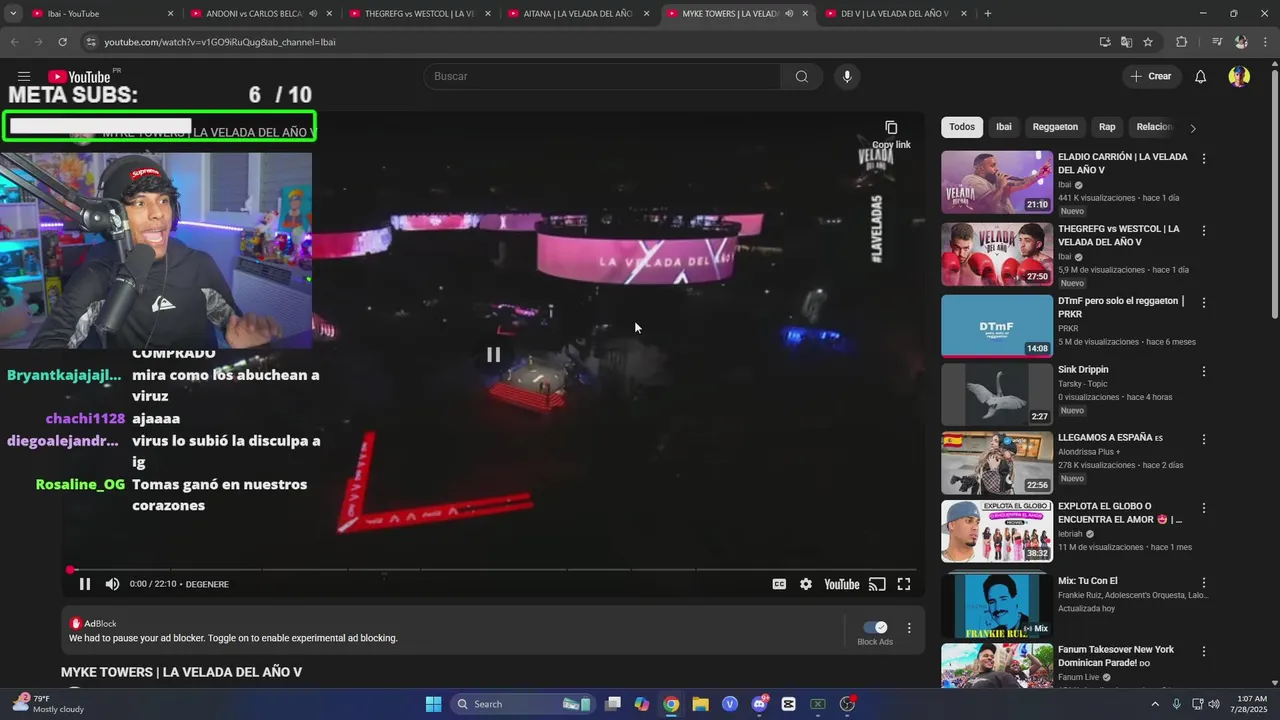Open player settings gear

[x=806, y=584]
